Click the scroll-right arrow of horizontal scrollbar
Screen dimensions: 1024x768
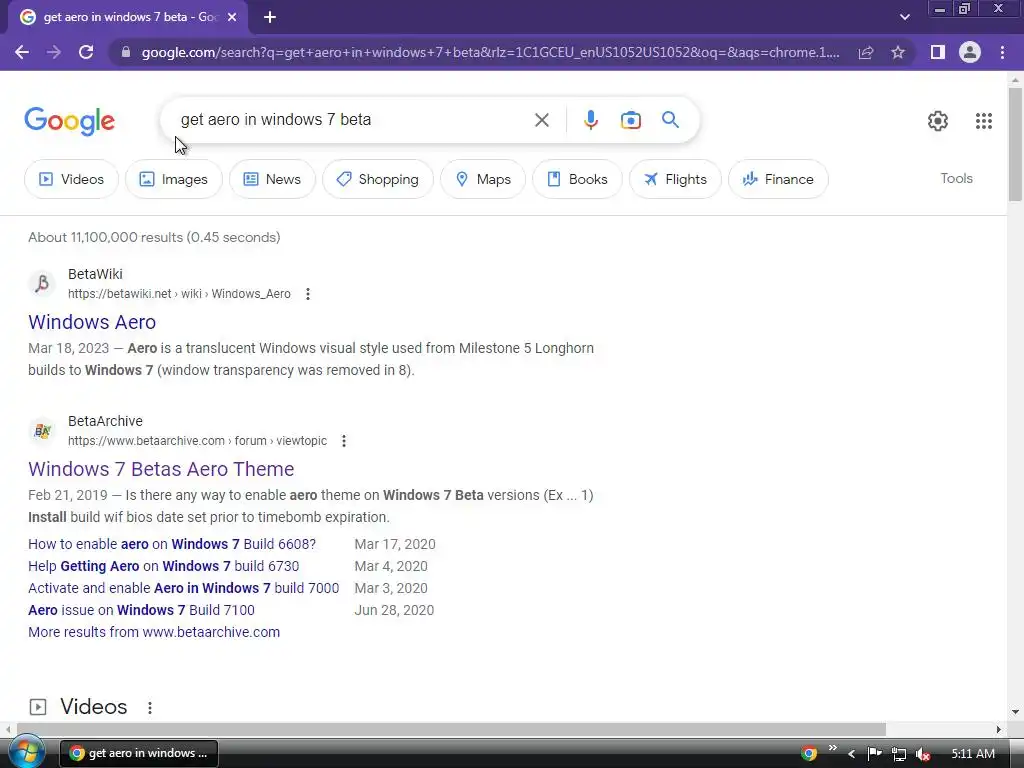[999, 729]
